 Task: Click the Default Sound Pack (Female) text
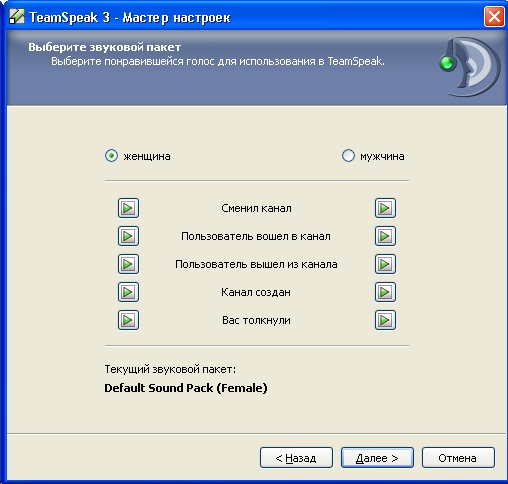coord(186,388)
